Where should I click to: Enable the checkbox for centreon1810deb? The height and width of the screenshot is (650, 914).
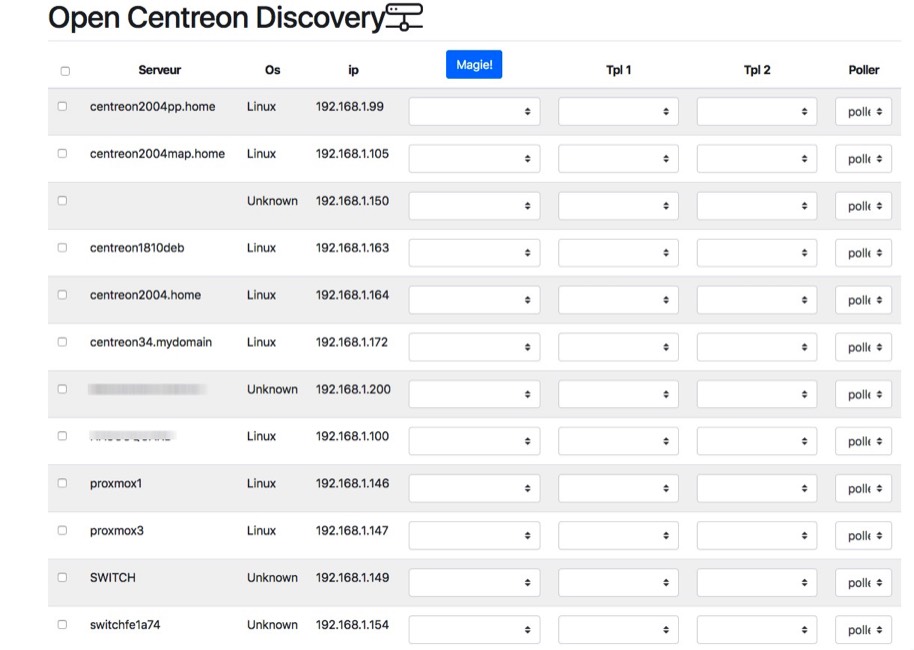62,247
